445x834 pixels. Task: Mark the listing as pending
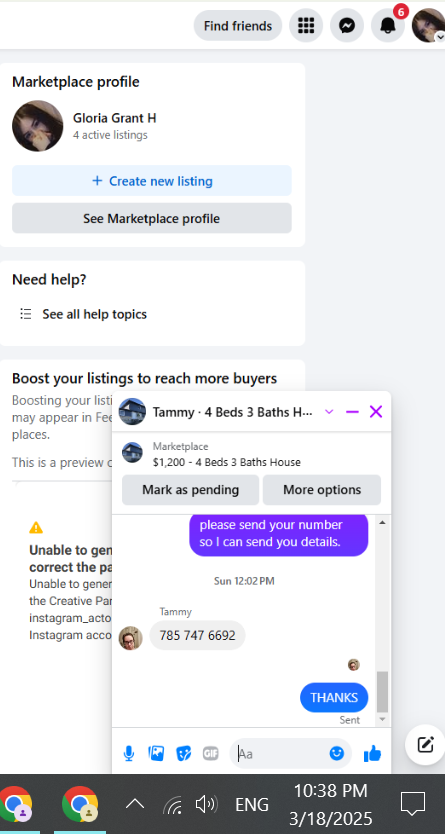tap(190, 490)
